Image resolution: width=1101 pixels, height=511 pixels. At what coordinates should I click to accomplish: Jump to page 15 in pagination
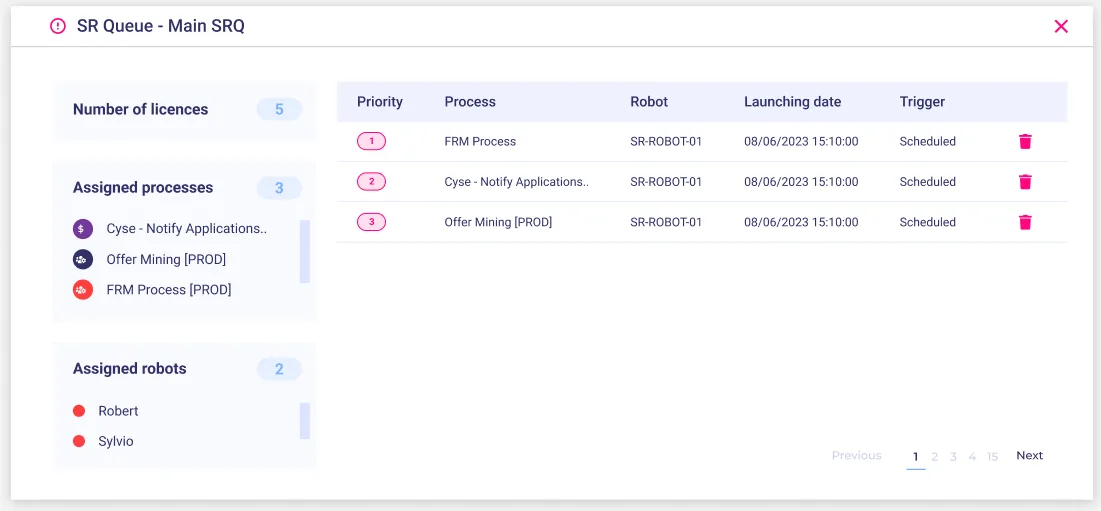click(992, 457)
